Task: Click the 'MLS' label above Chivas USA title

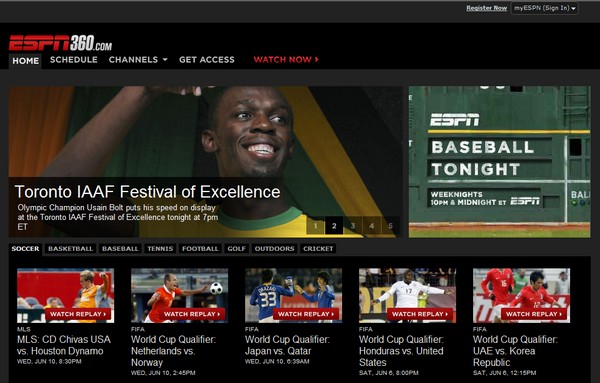Action: point(24,329)
